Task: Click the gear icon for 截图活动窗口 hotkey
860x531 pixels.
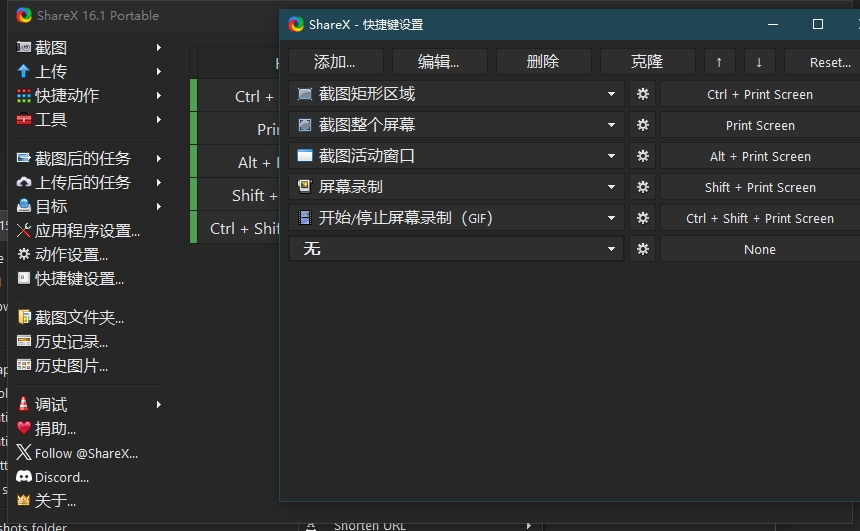Action: [642, 156]
